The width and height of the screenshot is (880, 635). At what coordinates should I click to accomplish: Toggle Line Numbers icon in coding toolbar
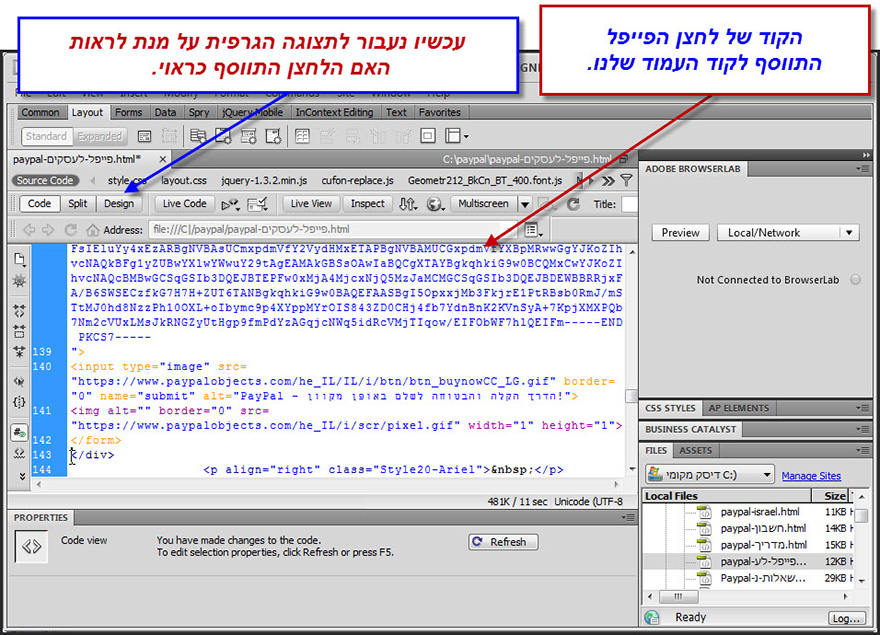20,432
